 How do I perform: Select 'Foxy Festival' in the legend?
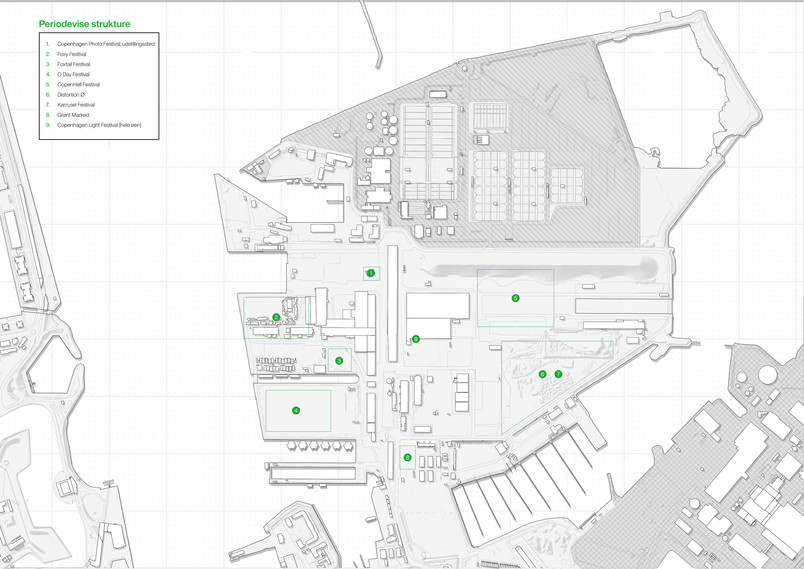[x=72, y=54]
